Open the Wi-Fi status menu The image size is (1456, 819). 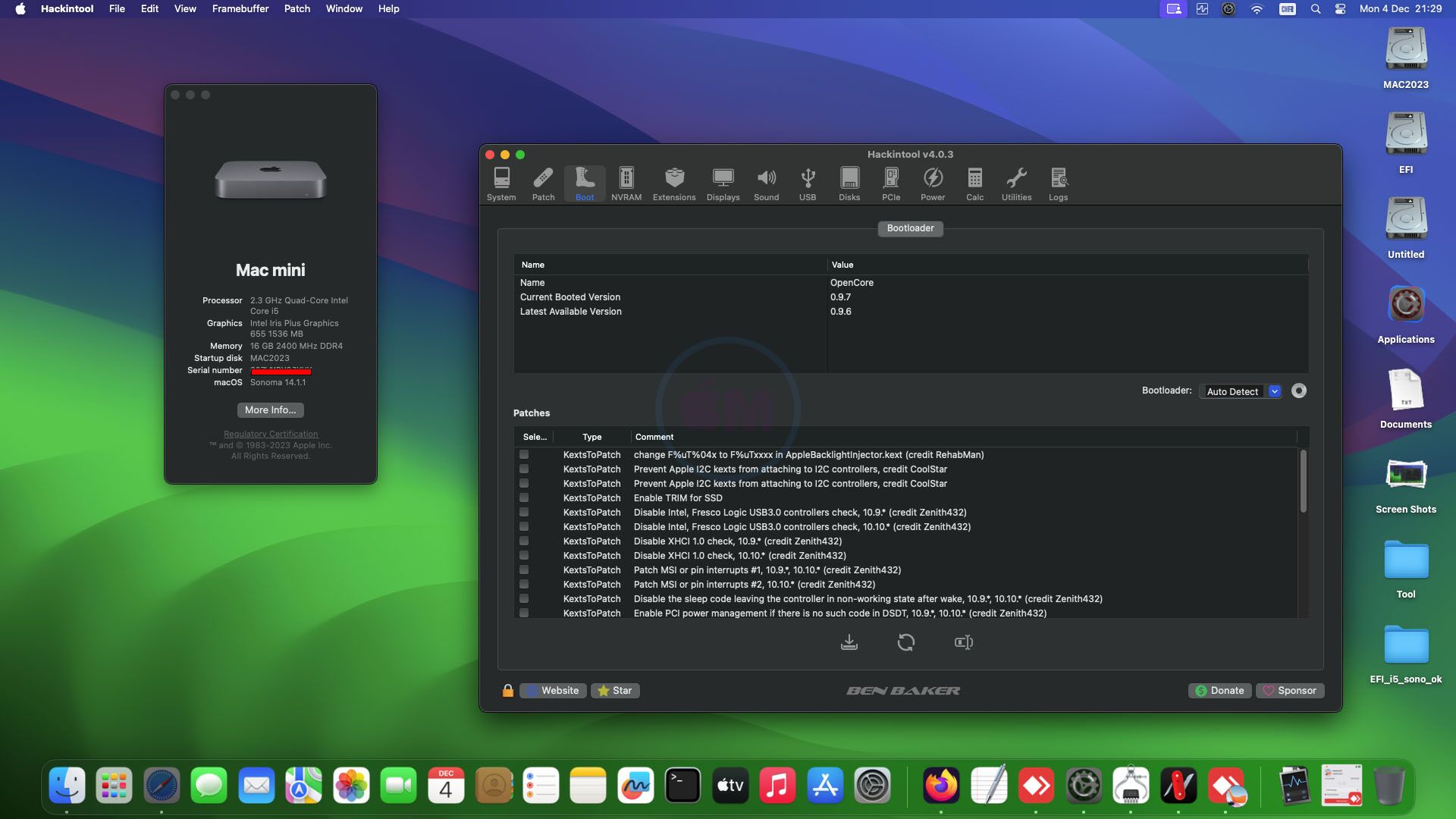[x=1257, y=9]
